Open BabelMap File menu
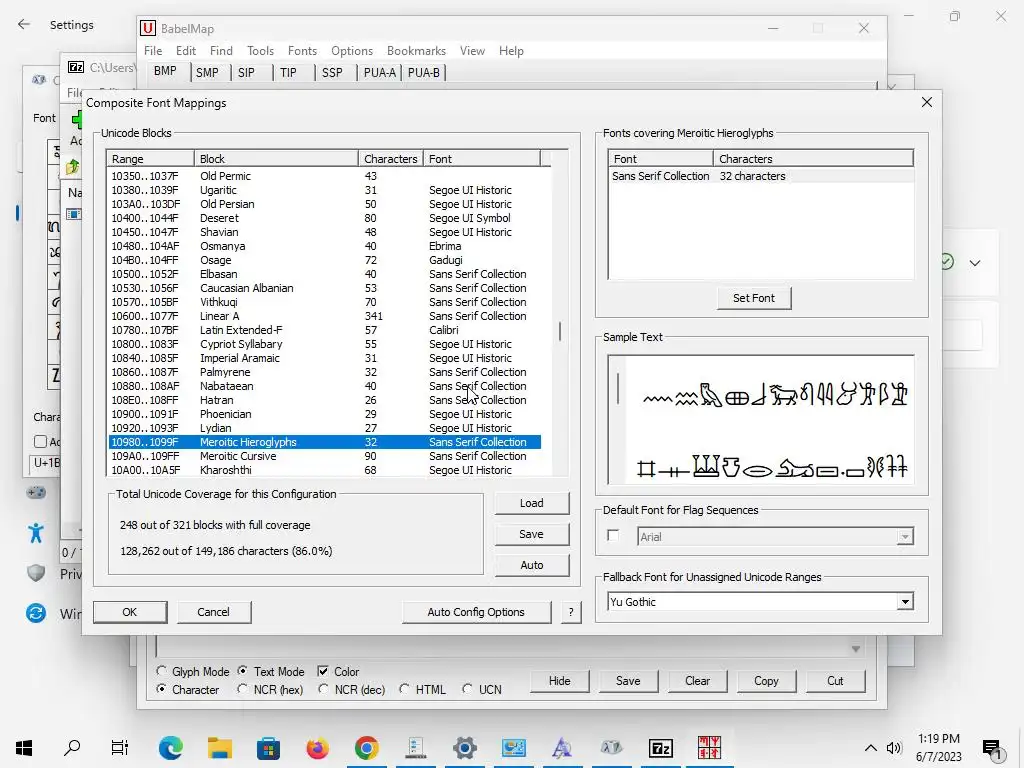Screen dimensions: 1024x768 (x=153, y=50)
